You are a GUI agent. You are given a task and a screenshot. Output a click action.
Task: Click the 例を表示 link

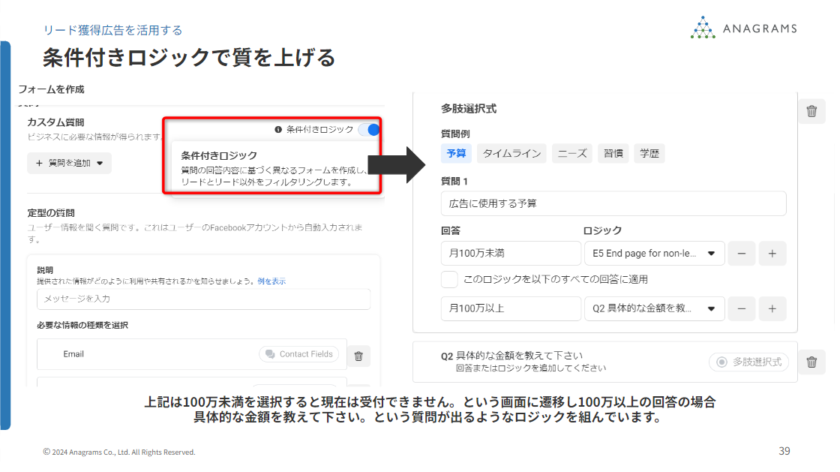[x=271, y=282]
